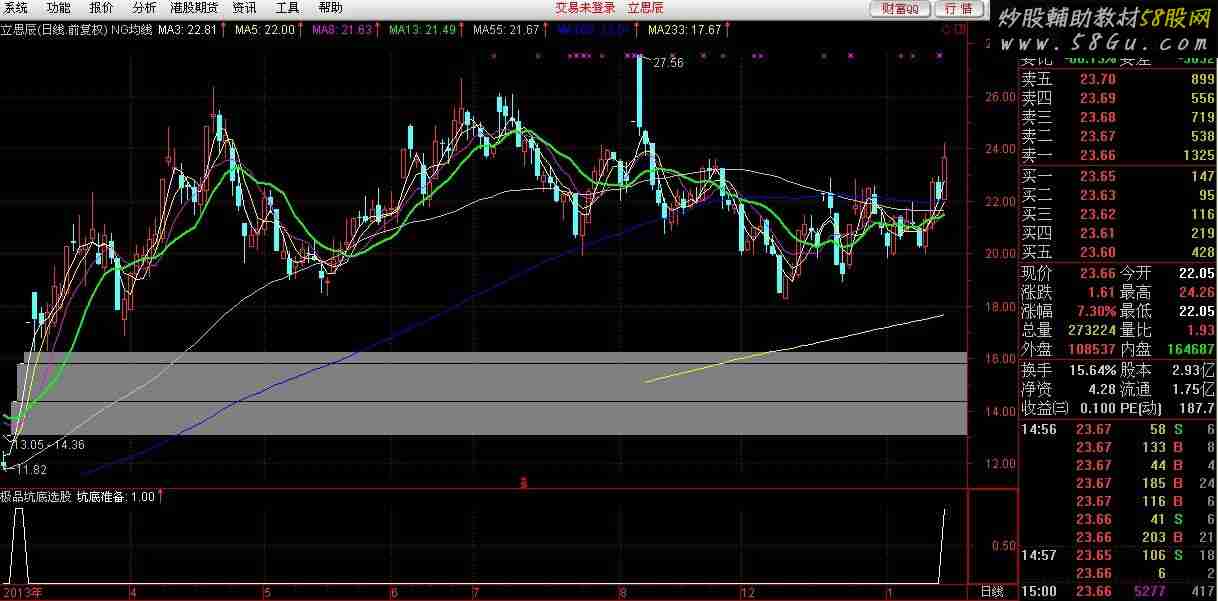Click the 净资 value 4.28
Viewport: 1218px width, 601px height.
(x=1101, y=389)
